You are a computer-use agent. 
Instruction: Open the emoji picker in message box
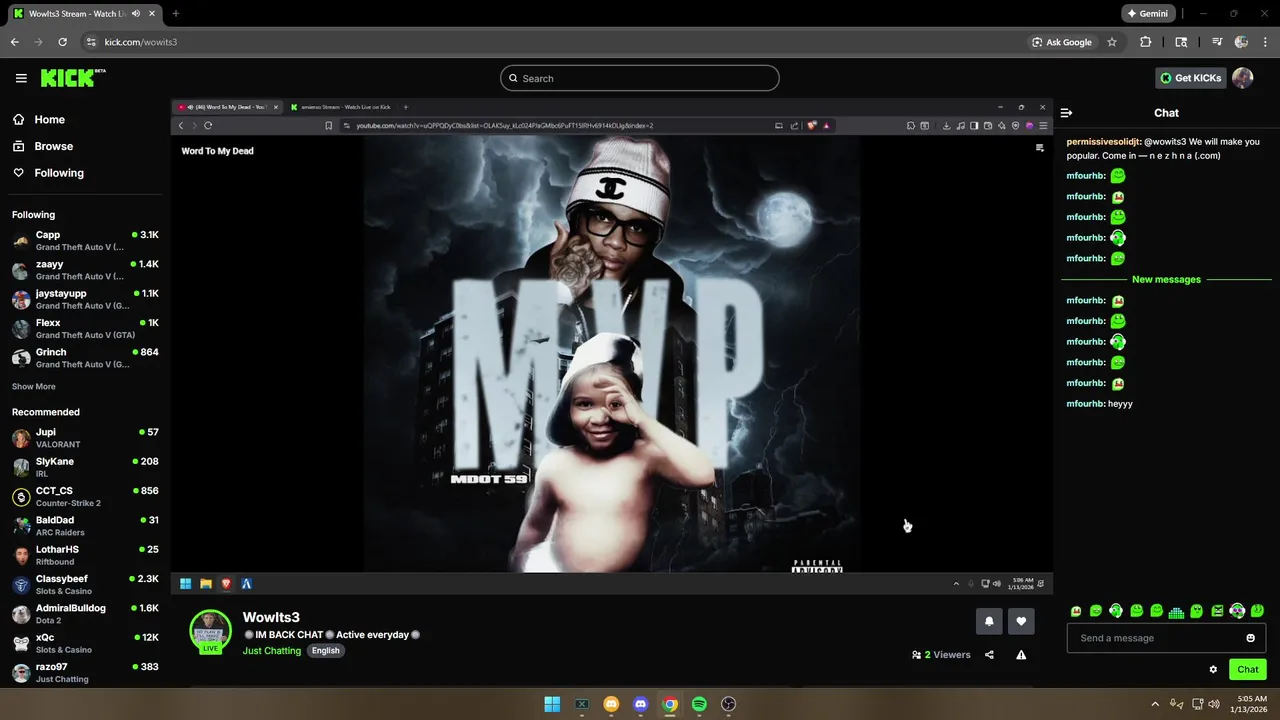(1250, 638)
